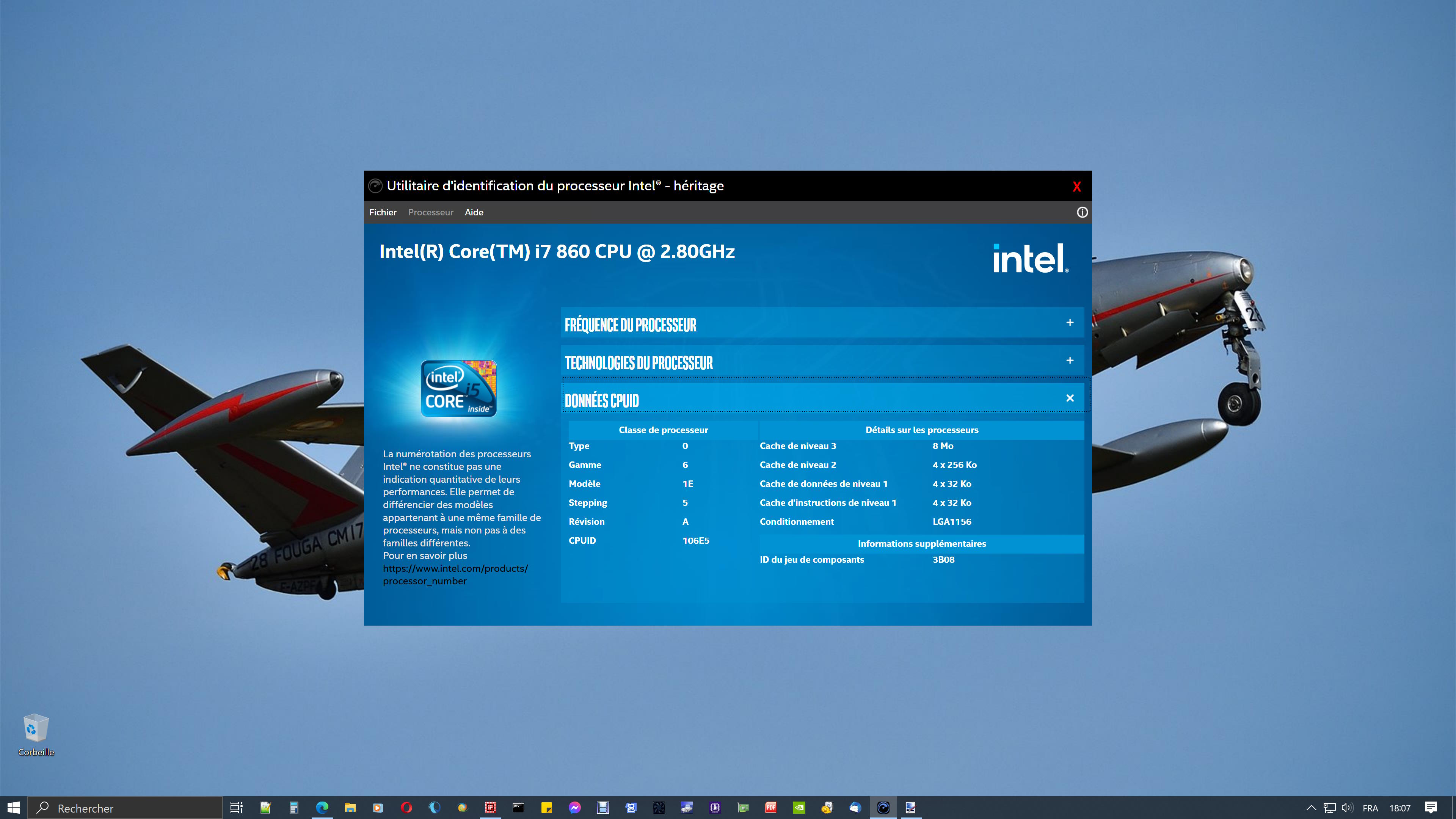Open the volume speaker tray icon
Screen dimensions: 1456x819
pos(1348,808)
